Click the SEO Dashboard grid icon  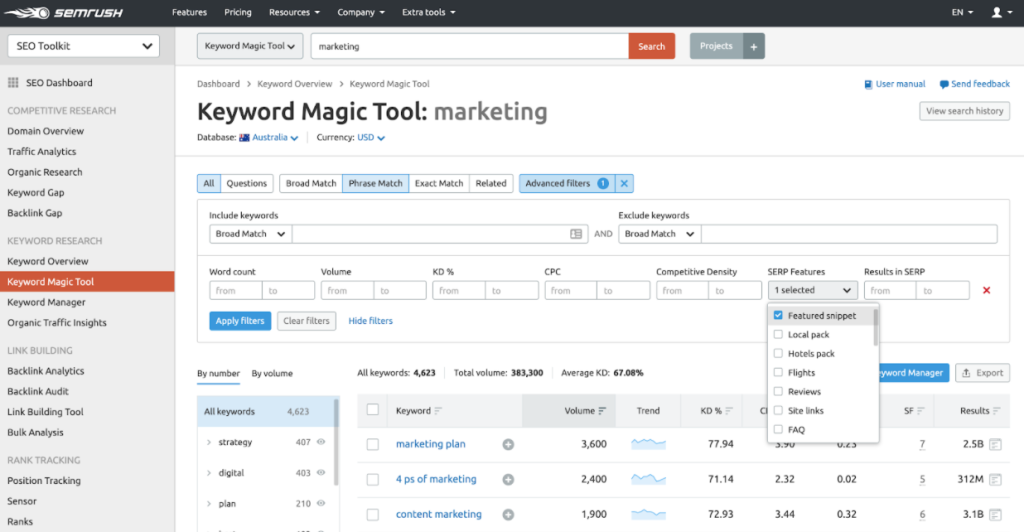[x=13, y=83]
